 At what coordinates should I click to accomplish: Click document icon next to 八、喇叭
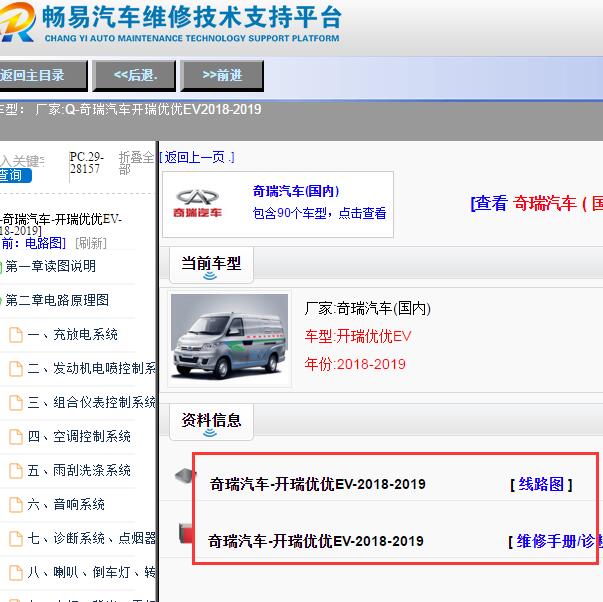click(x=16, y=573)
